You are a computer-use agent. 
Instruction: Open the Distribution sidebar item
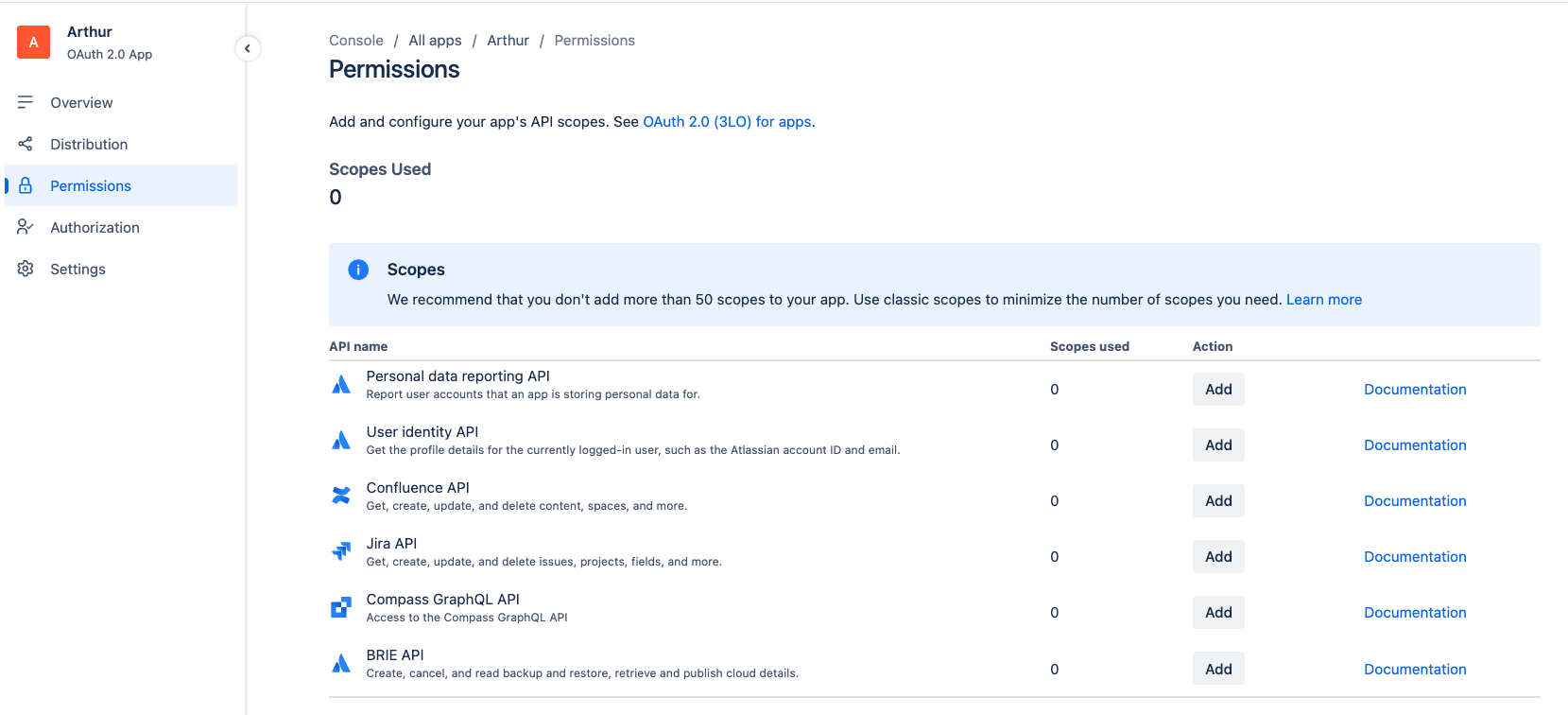pos(121,144)
